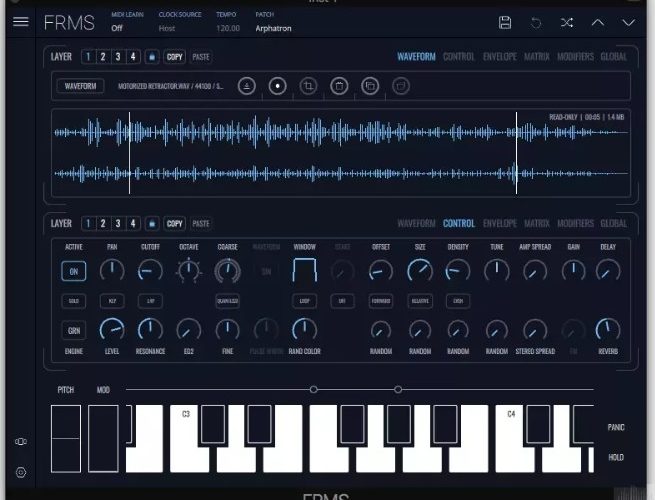Toggle the GRN engine button
Viewport: 655px width, 500px height.
[74, 330]
